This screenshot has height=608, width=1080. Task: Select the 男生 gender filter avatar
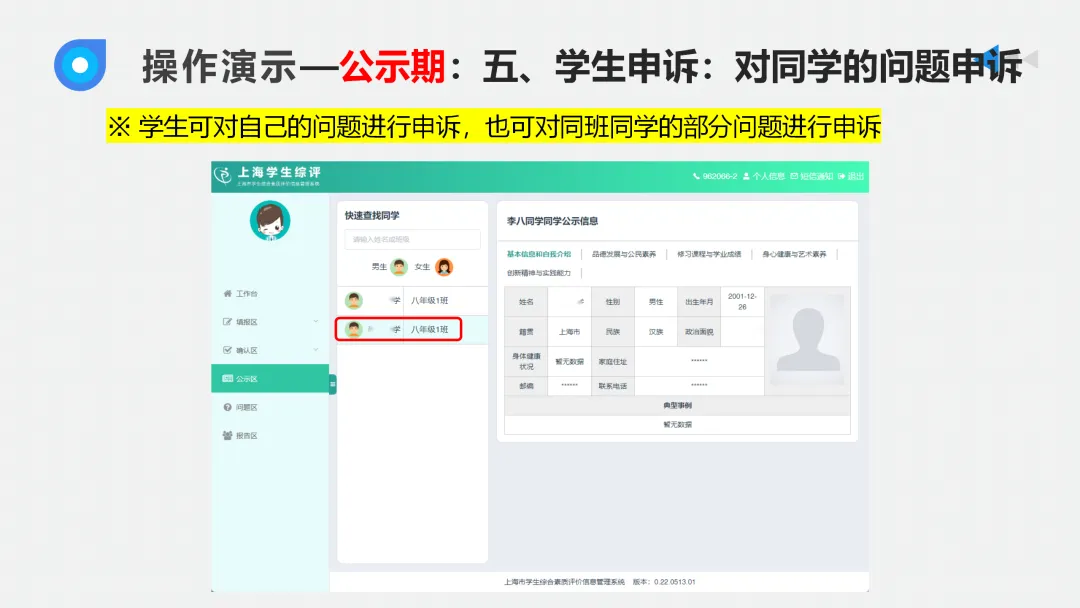pyautogui.click(x=398, y=267)
